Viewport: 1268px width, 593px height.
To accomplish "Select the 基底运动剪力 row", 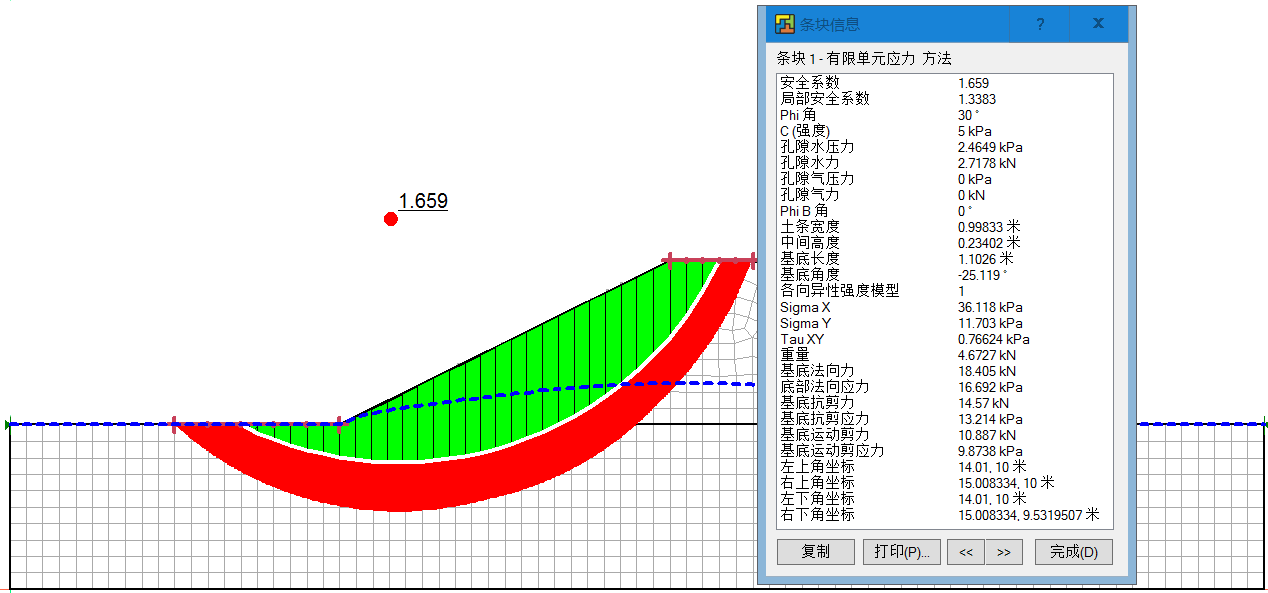I will click(x=944, y=435).
